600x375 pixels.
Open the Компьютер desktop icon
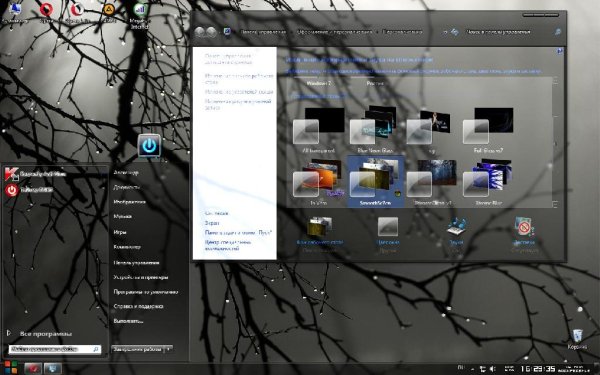15,13
